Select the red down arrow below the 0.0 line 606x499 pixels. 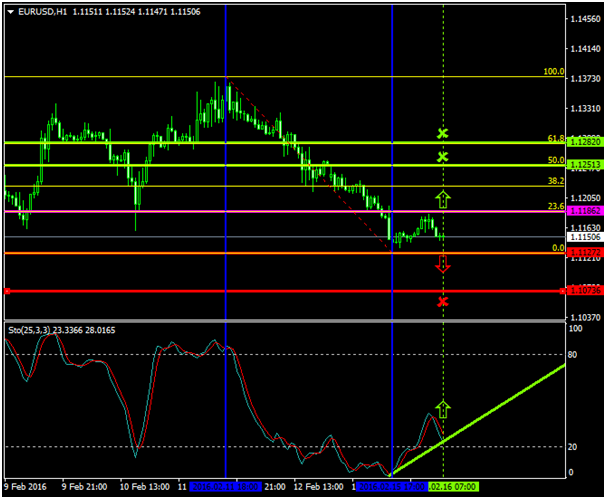[443, 264]
